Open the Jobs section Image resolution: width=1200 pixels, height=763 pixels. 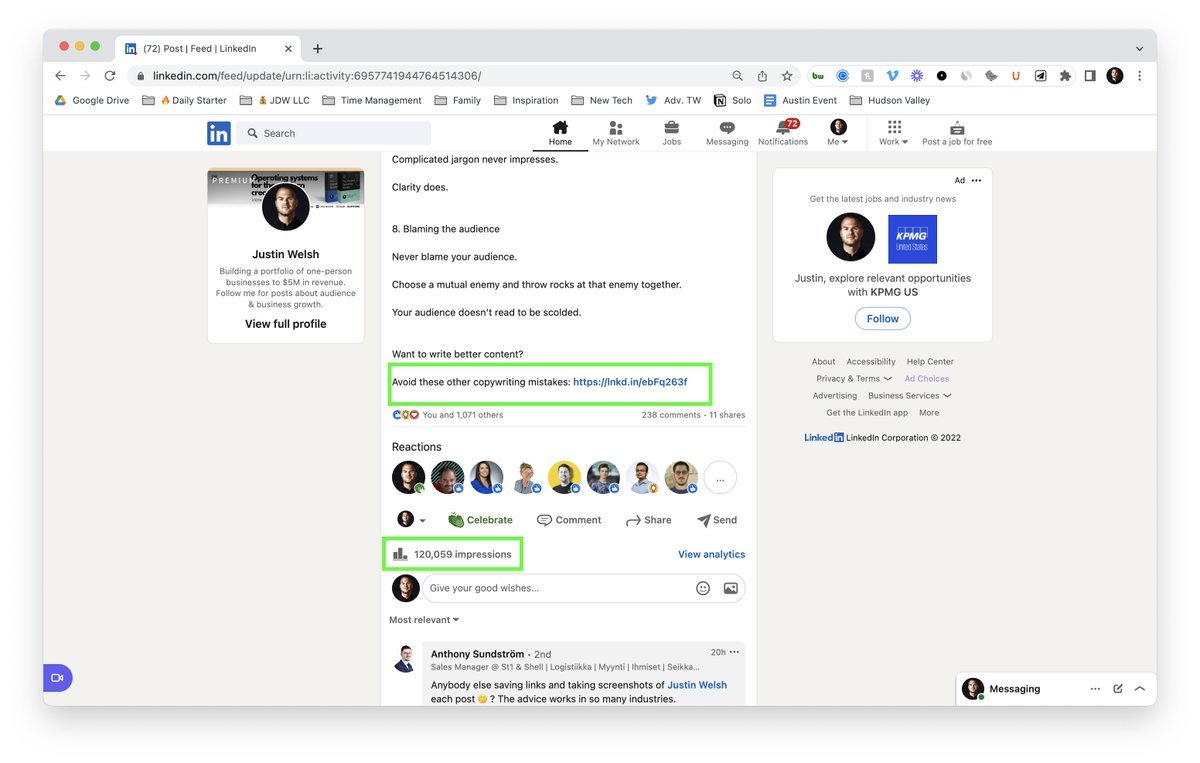point(672,133)
